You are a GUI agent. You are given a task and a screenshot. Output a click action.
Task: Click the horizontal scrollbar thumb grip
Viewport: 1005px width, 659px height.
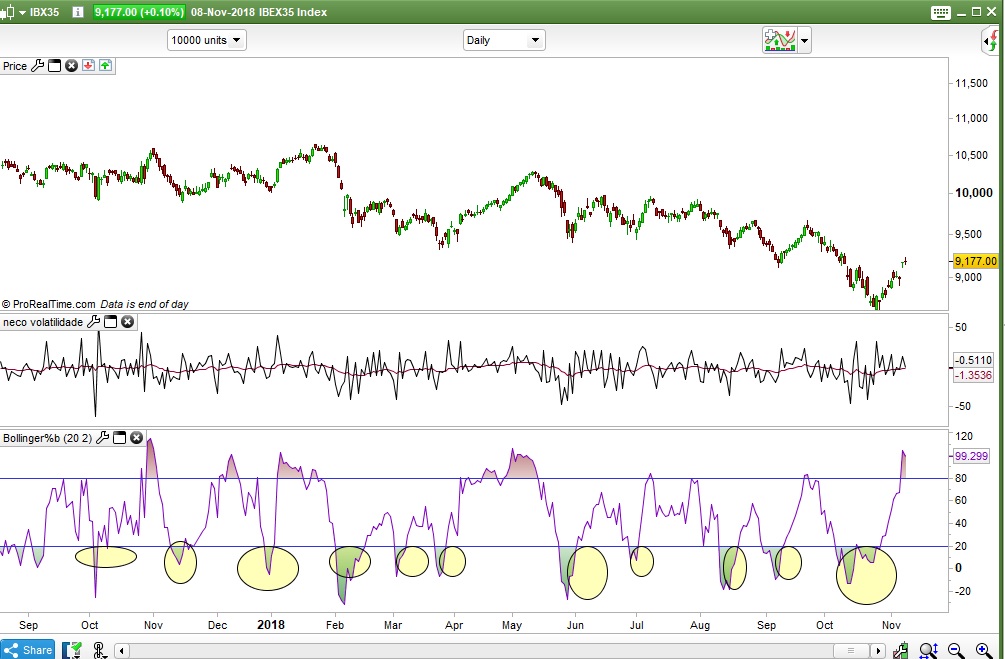click(851, 651)
